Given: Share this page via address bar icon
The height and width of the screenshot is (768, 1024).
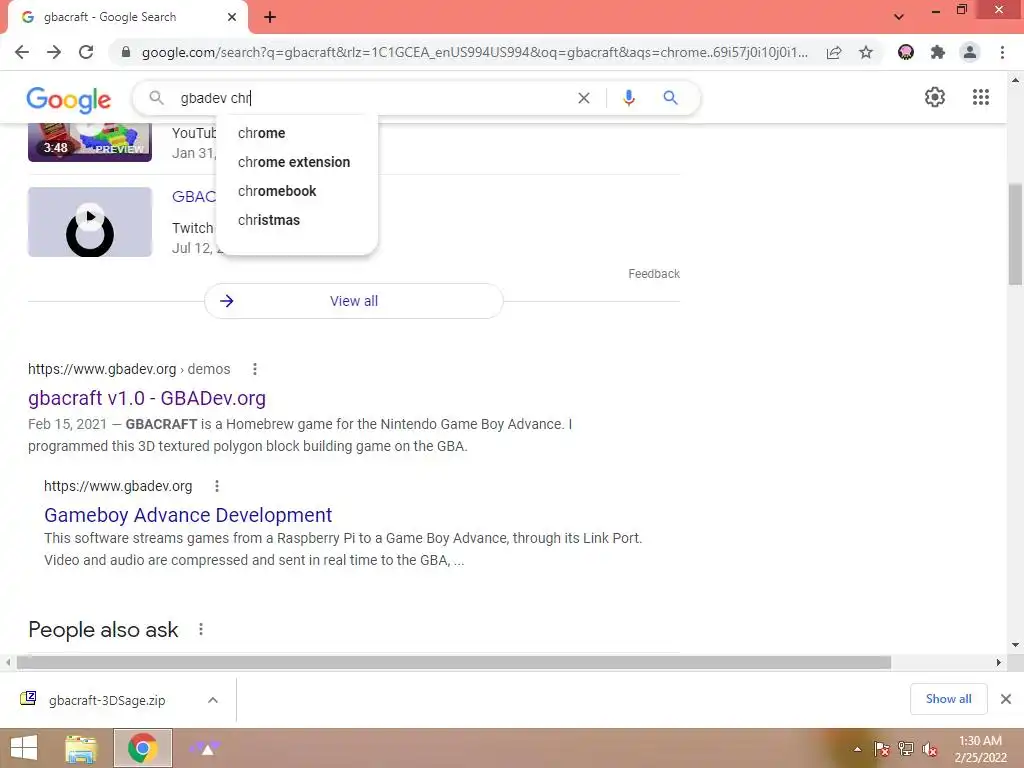Looking at the screenshot, I should [834, 52].
